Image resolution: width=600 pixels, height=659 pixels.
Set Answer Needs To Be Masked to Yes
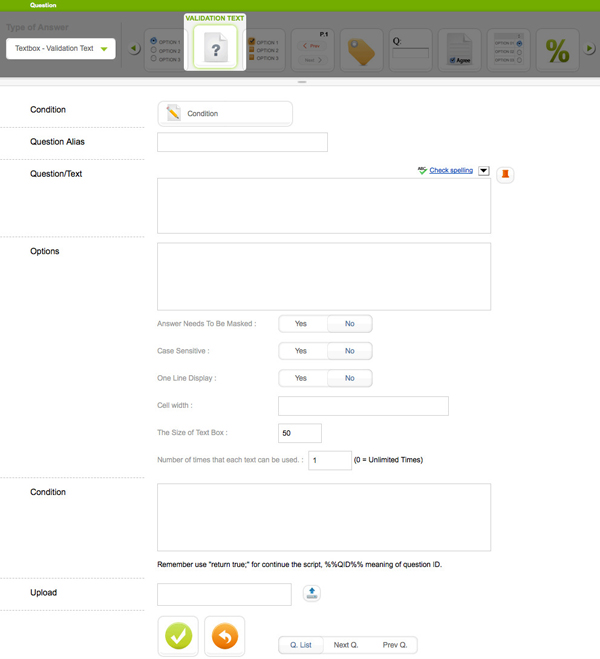[x=301, y=324]
